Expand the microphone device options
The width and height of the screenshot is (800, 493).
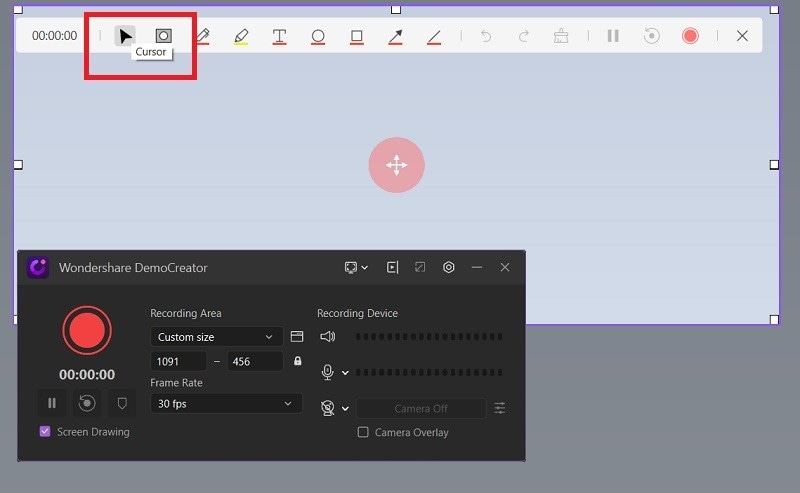point(345,373)
